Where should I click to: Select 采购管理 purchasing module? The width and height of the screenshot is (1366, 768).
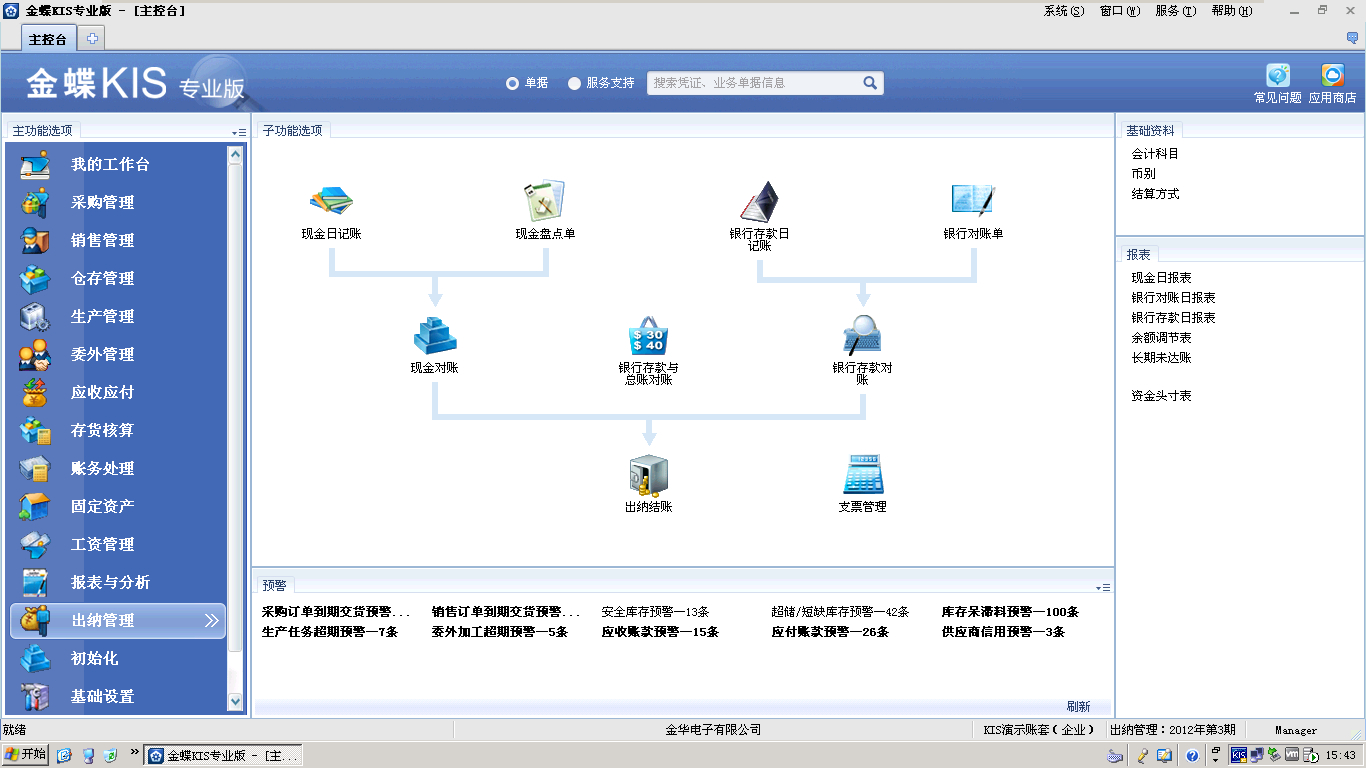pos(102,202)
